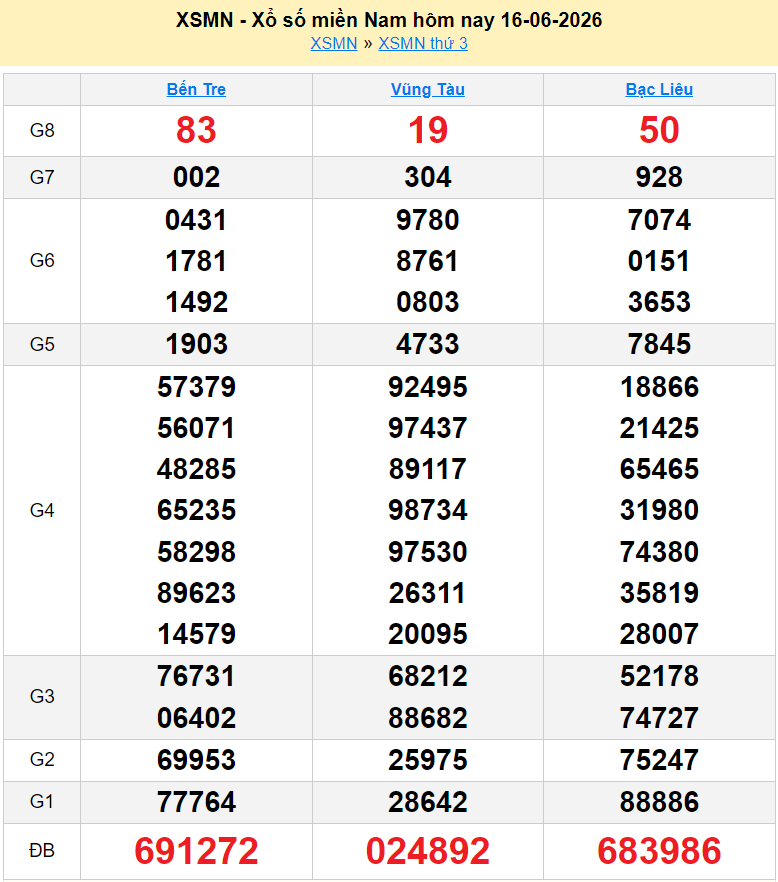Click G4 number 92495
Viewport: 778px width, 882px height.
pyautogui.click(x=428, y=387)
